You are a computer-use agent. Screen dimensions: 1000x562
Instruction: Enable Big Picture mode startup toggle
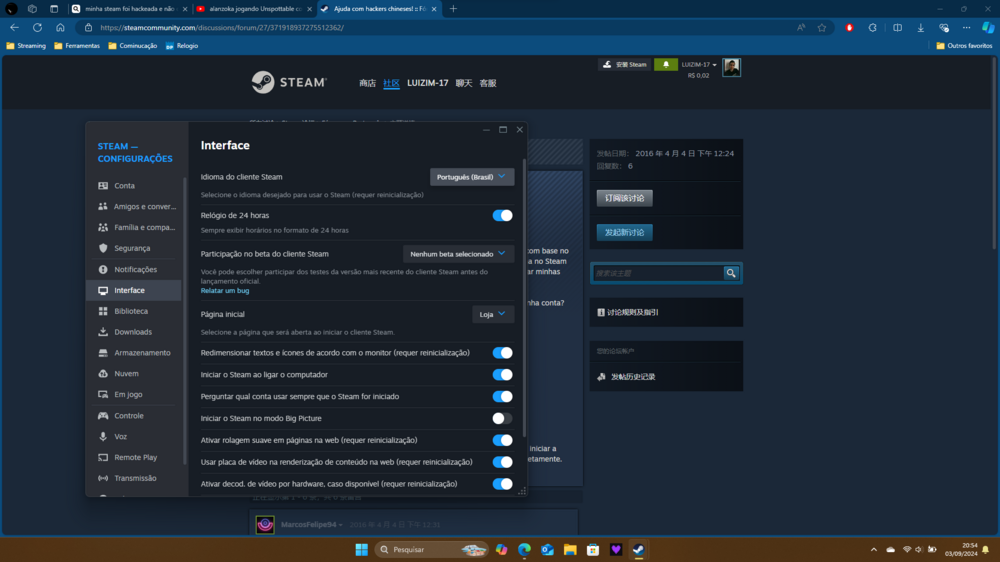click(502, 419)
